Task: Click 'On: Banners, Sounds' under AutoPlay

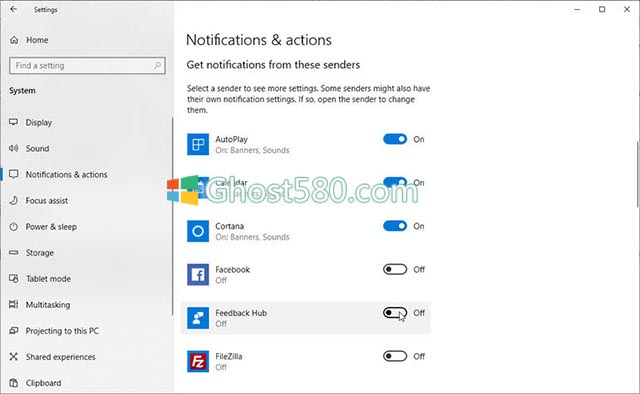Action: click(x=252, y=150)
